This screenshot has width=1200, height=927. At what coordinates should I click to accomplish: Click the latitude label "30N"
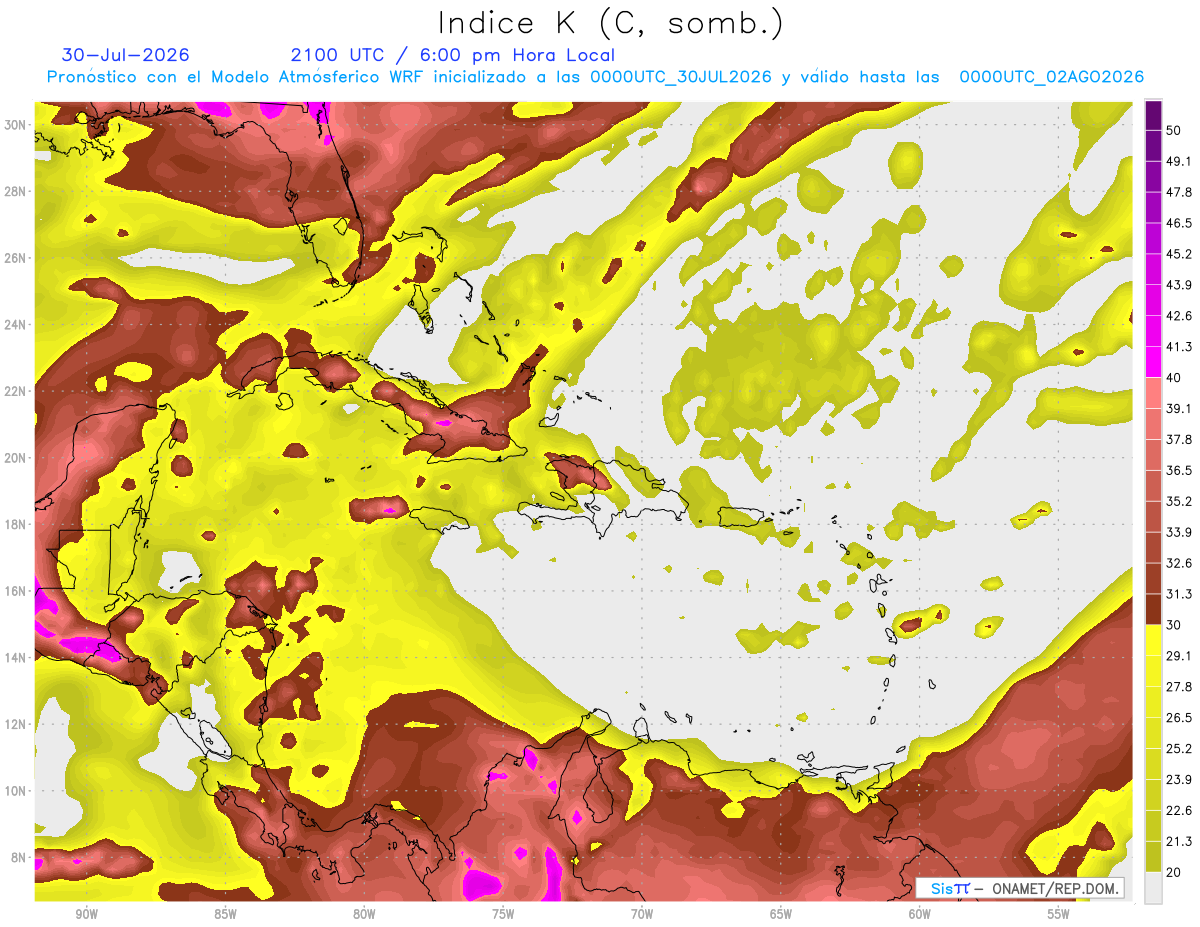[x=15, y=125]
